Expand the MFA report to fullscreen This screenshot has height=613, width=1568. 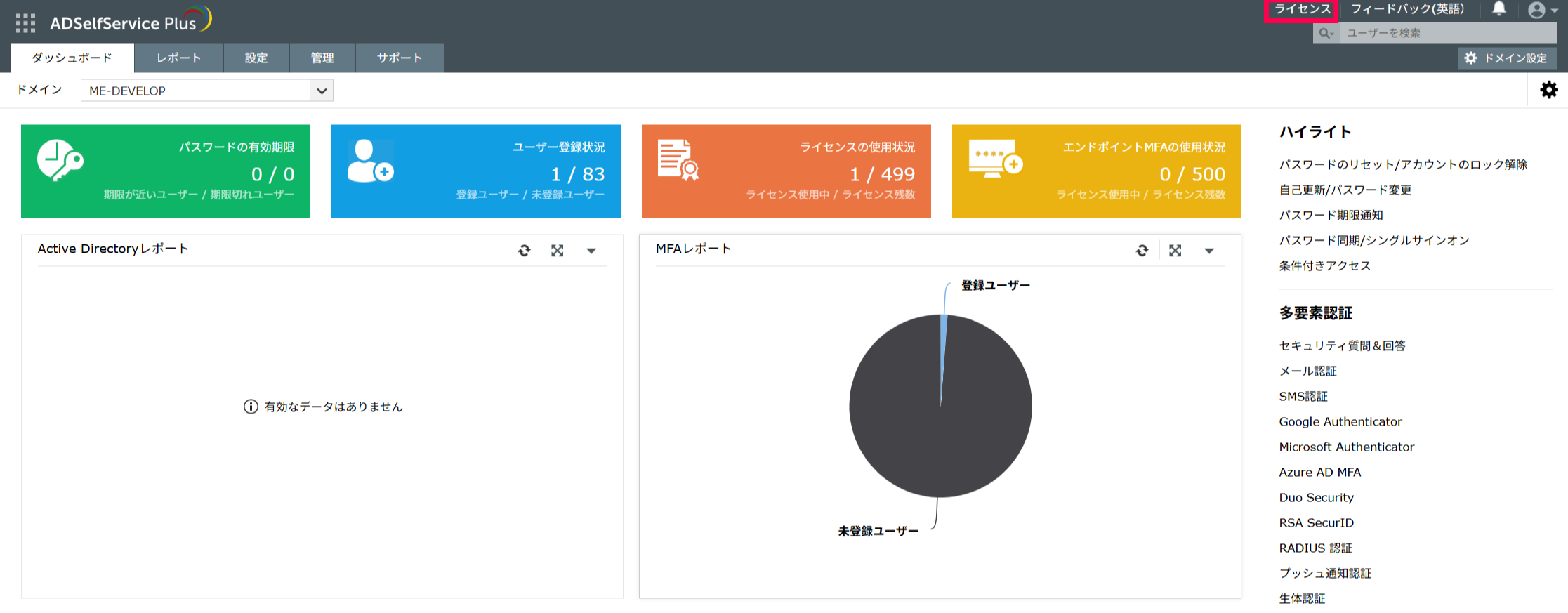[1175, 251]
